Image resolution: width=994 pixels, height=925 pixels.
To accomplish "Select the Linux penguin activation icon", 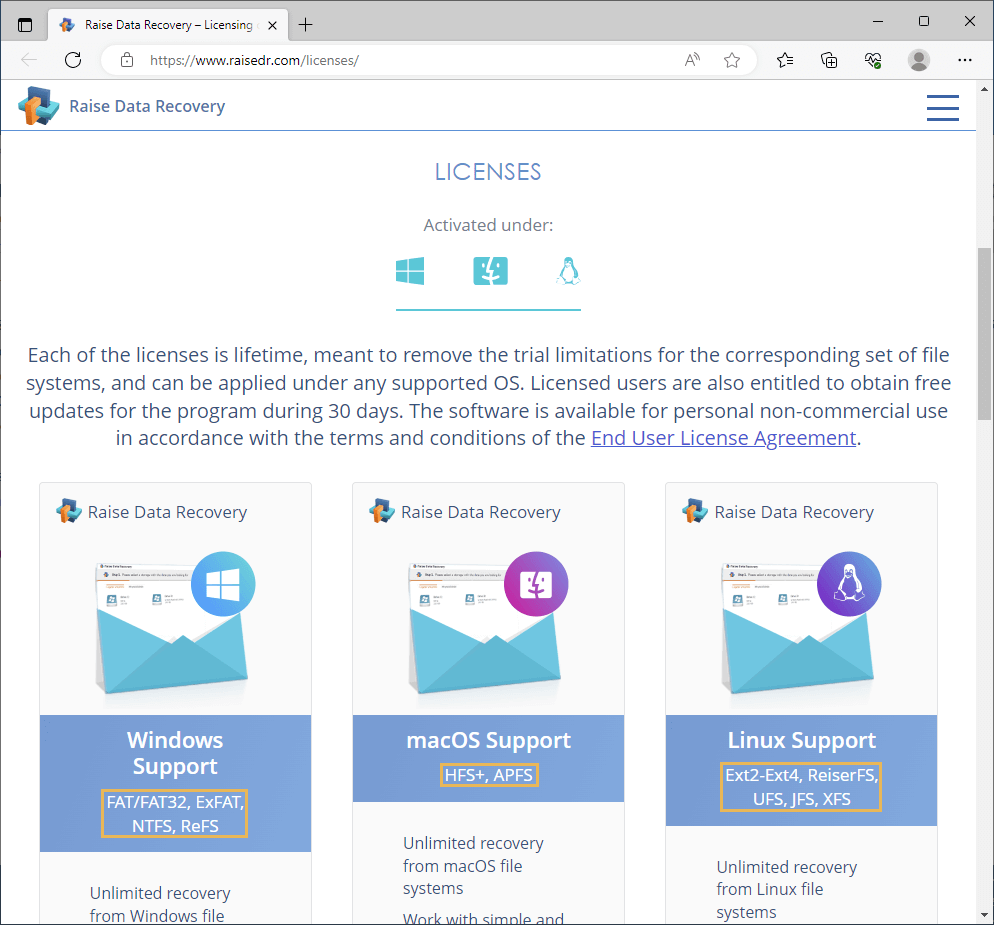I will (x=568, y=270).
